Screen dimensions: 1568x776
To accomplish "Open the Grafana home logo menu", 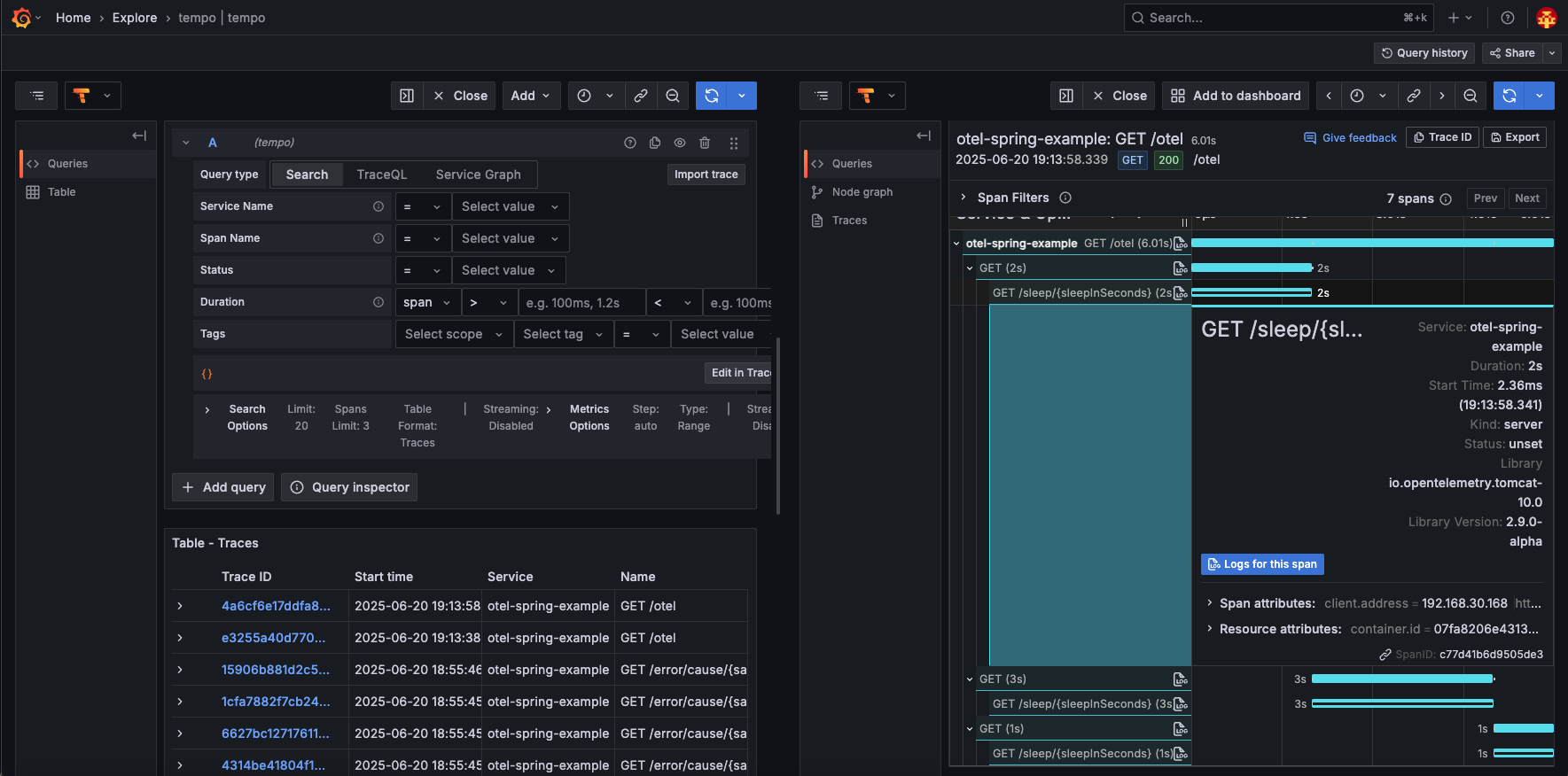I will coord(22,18).
